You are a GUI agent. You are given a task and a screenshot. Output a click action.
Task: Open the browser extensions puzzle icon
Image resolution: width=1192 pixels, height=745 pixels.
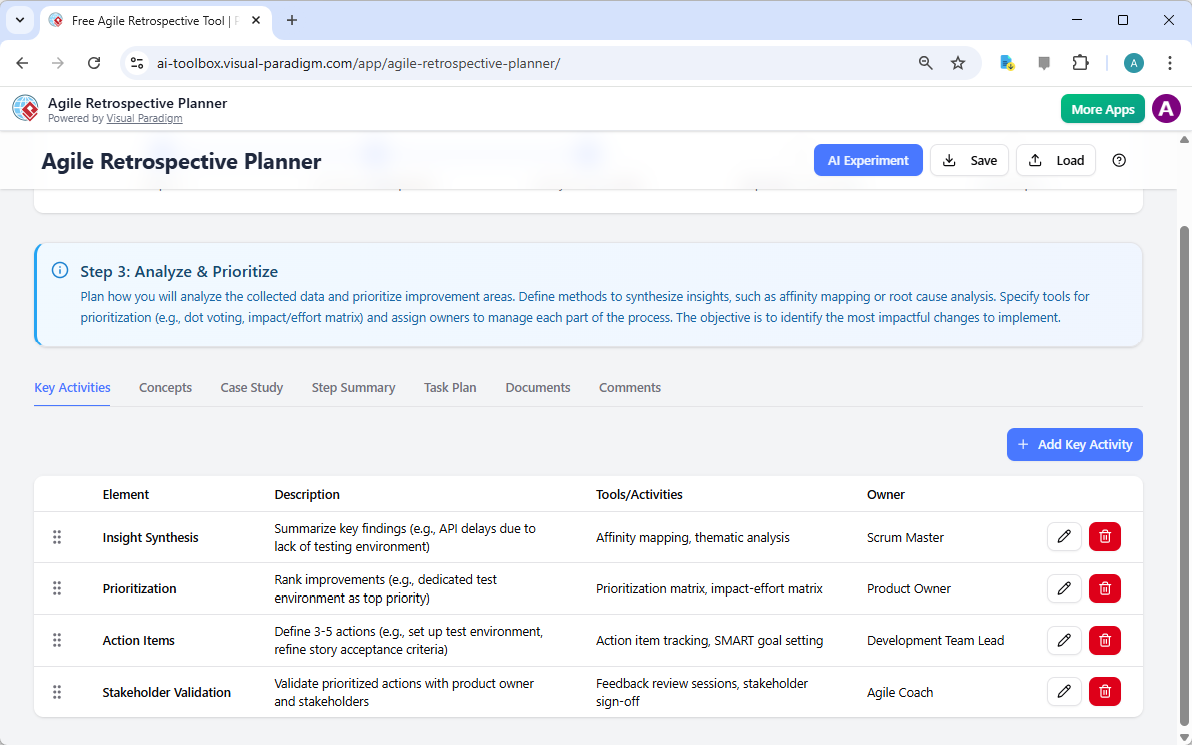pyautogui.click(x=1081, y=62)
